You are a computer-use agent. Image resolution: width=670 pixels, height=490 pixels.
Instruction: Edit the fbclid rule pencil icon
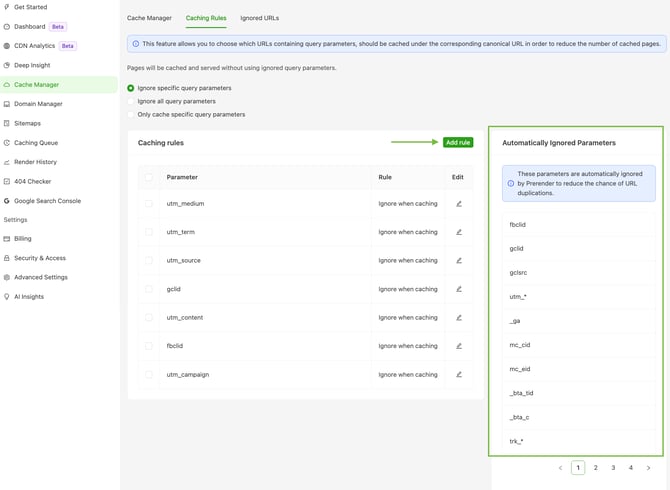(x=459, y=346)
